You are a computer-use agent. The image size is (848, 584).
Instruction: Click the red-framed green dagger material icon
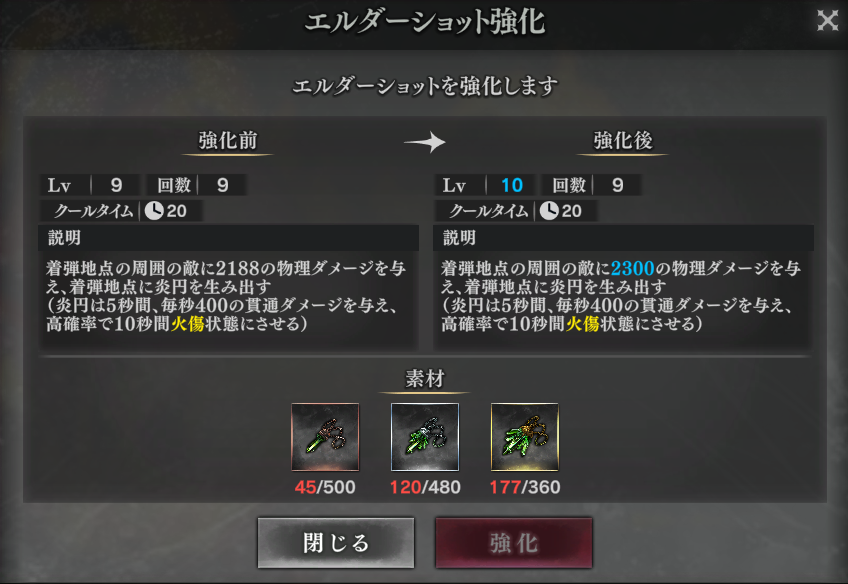click(x=325, y=437)
